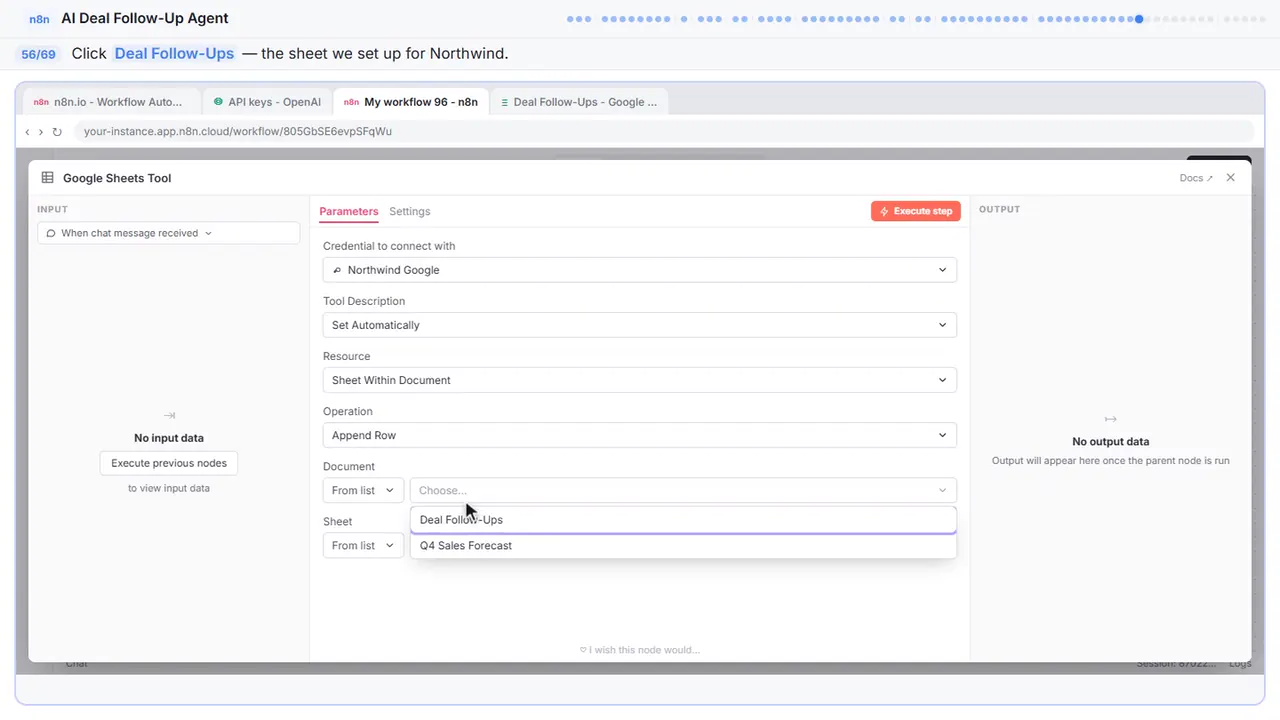Viewport: 1280px width, 720px height.
Task: Click the favicon on the API keys - OpenAI tab
Action: pyautogui.click(x=218, y=102)
